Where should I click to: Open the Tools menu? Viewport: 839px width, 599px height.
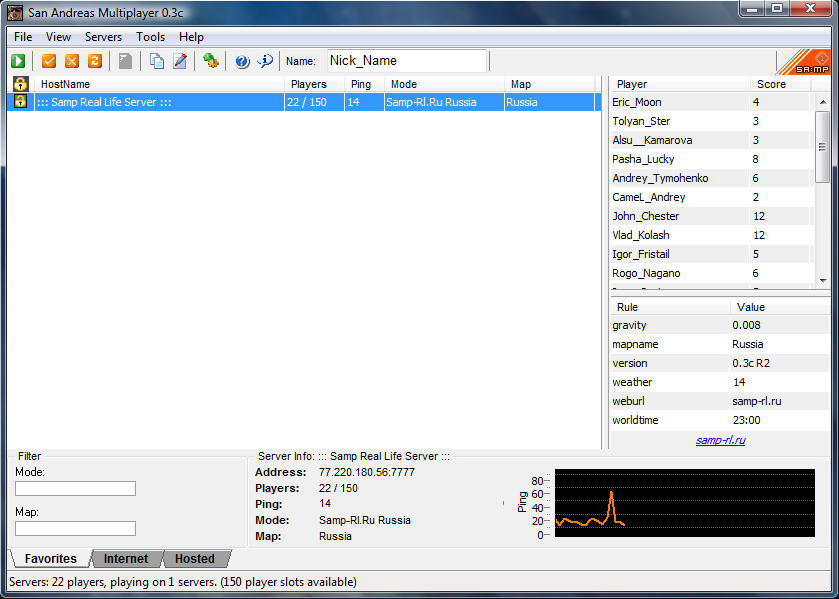pos(150,37)
